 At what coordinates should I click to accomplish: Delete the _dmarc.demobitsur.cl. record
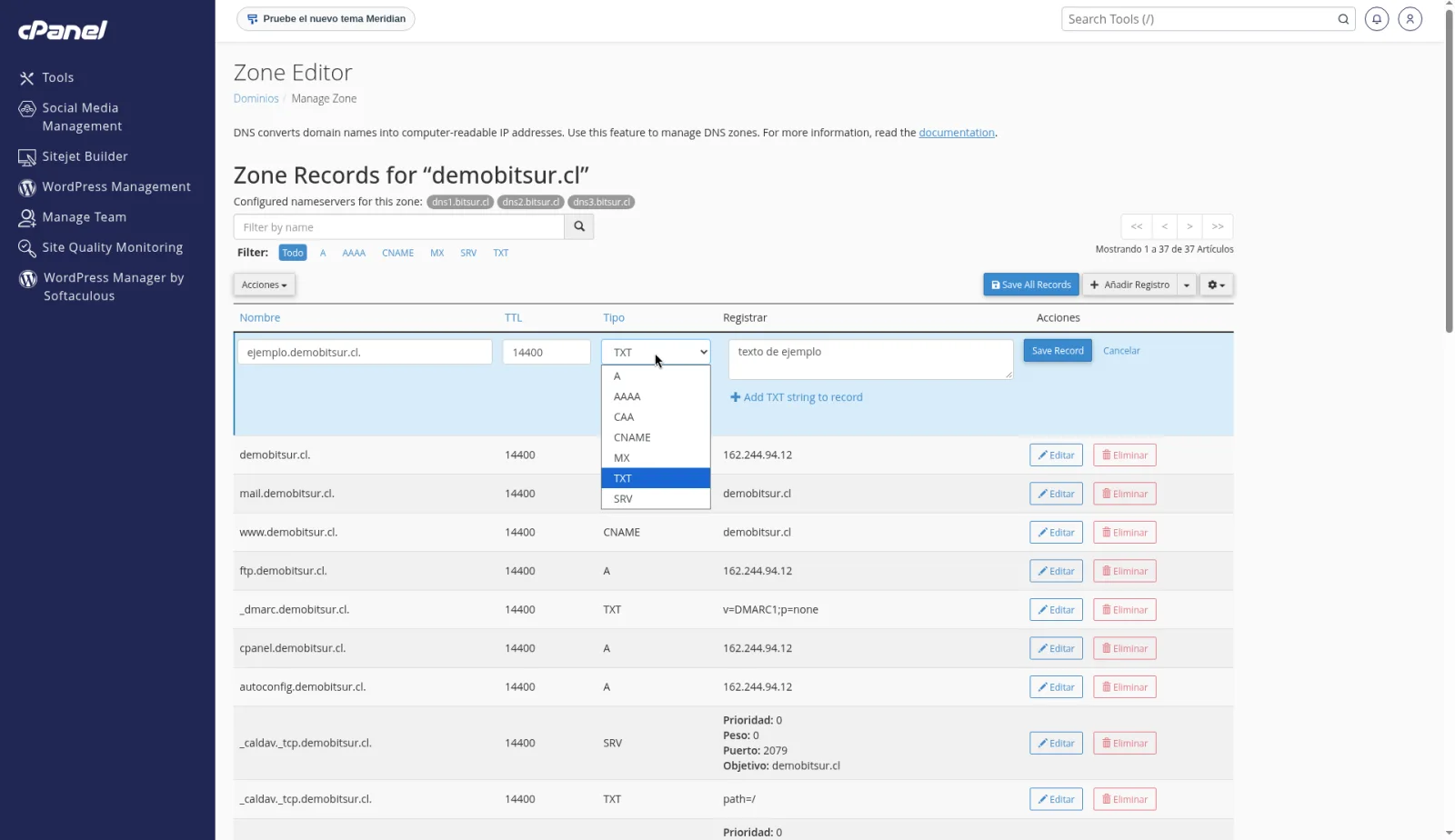[x=1125, y=610]
